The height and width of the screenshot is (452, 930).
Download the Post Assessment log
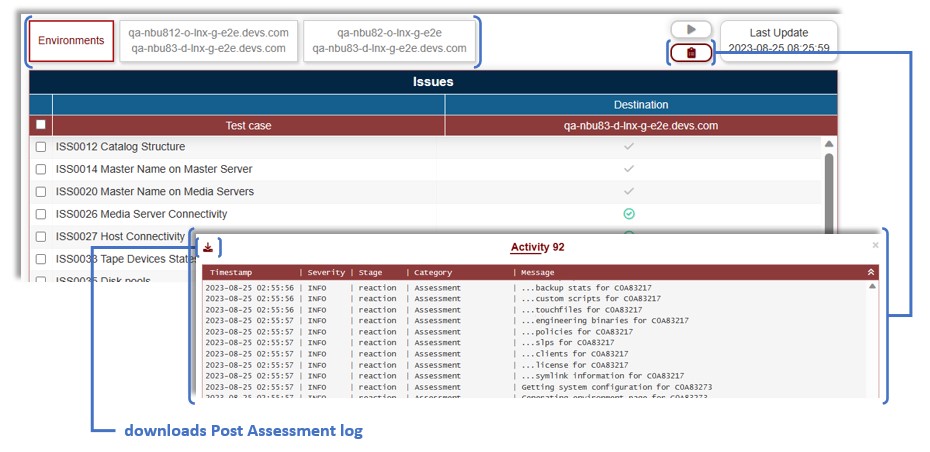208,247
